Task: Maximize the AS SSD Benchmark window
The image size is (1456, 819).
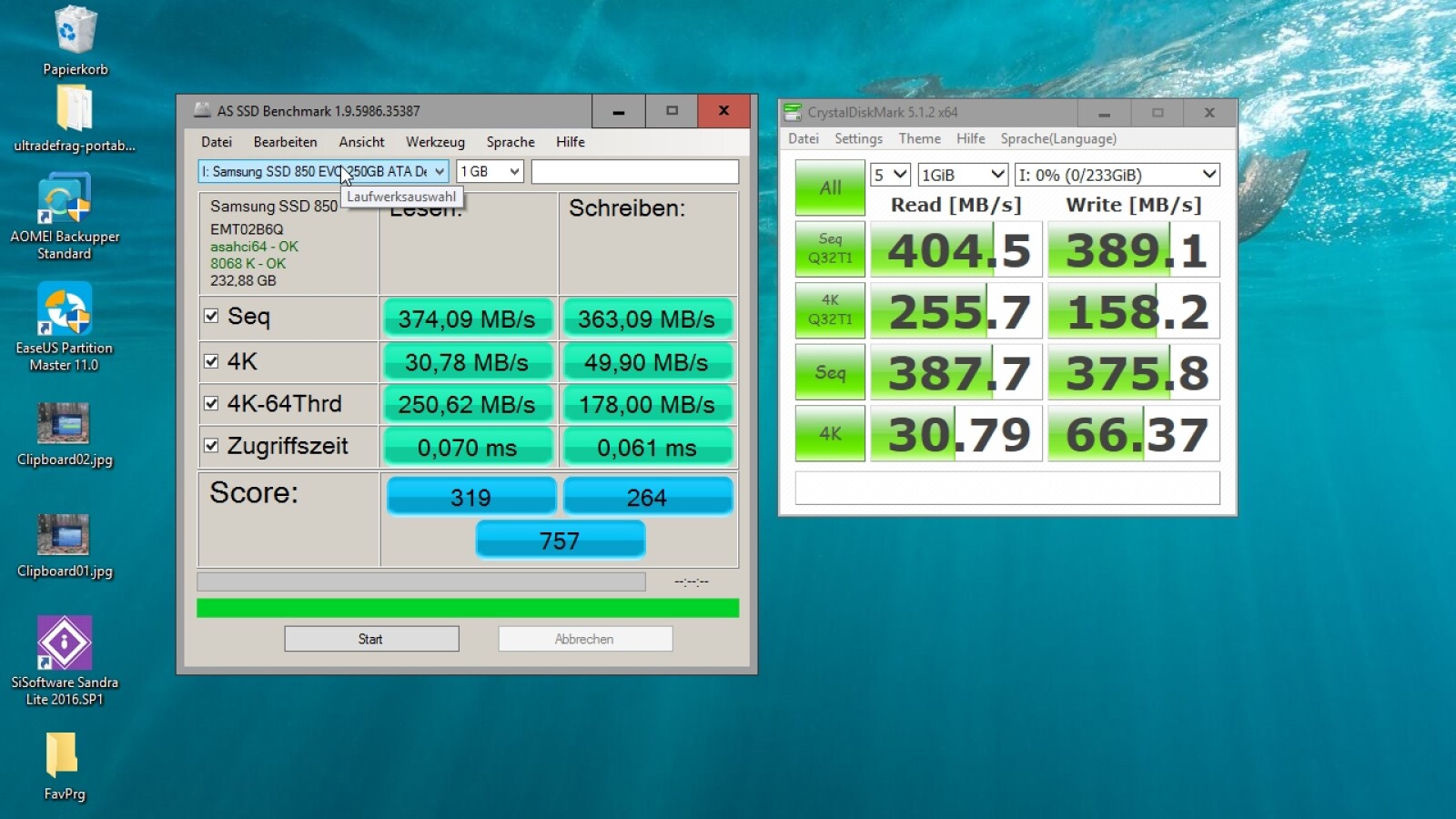Action: 672,111
